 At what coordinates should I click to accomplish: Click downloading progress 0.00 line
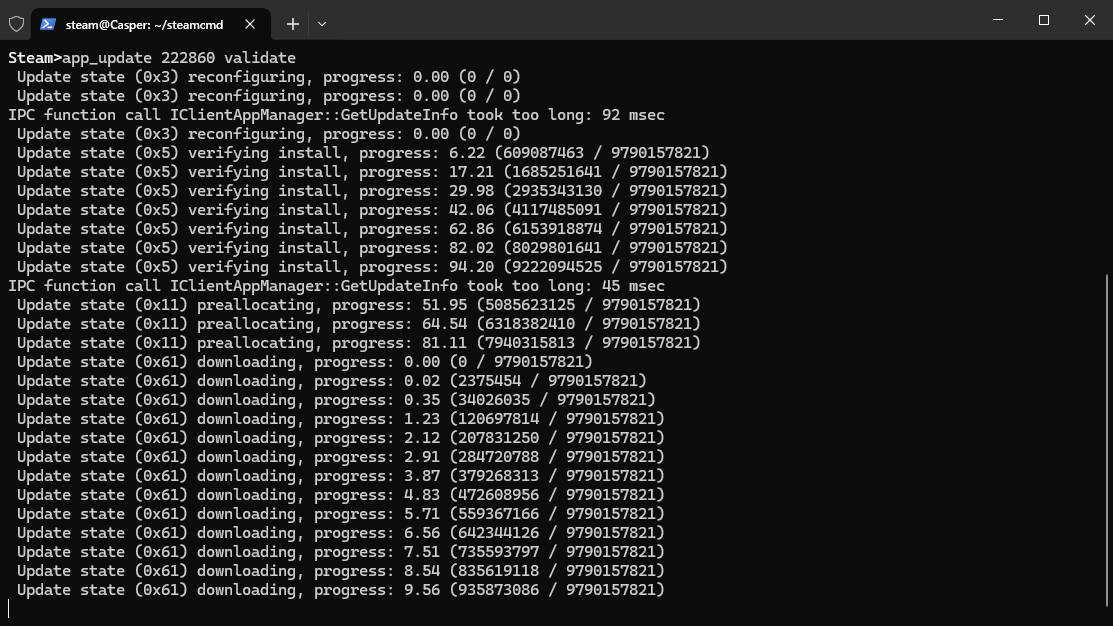click(x=305, y=362)
